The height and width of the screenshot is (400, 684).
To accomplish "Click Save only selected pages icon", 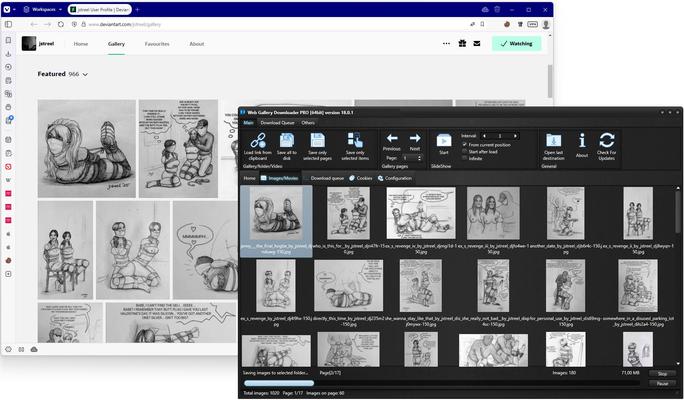I will pos(318,141).
